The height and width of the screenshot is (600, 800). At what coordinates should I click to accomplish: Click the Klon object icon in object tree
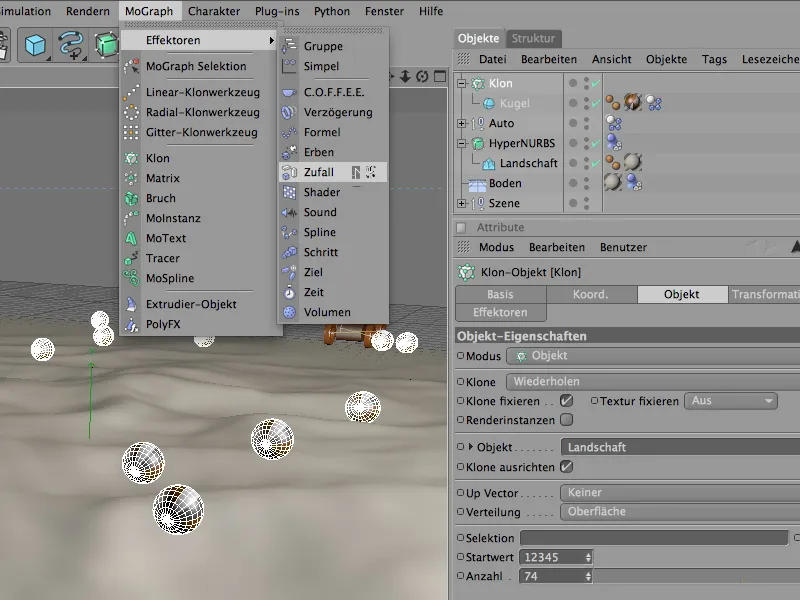pos(478,83)
